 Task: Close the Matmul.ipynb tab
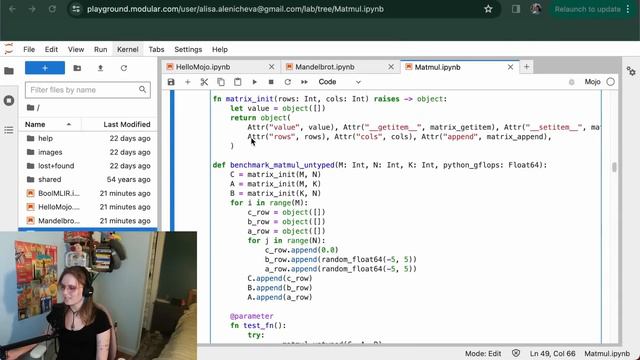coord(510,67)
